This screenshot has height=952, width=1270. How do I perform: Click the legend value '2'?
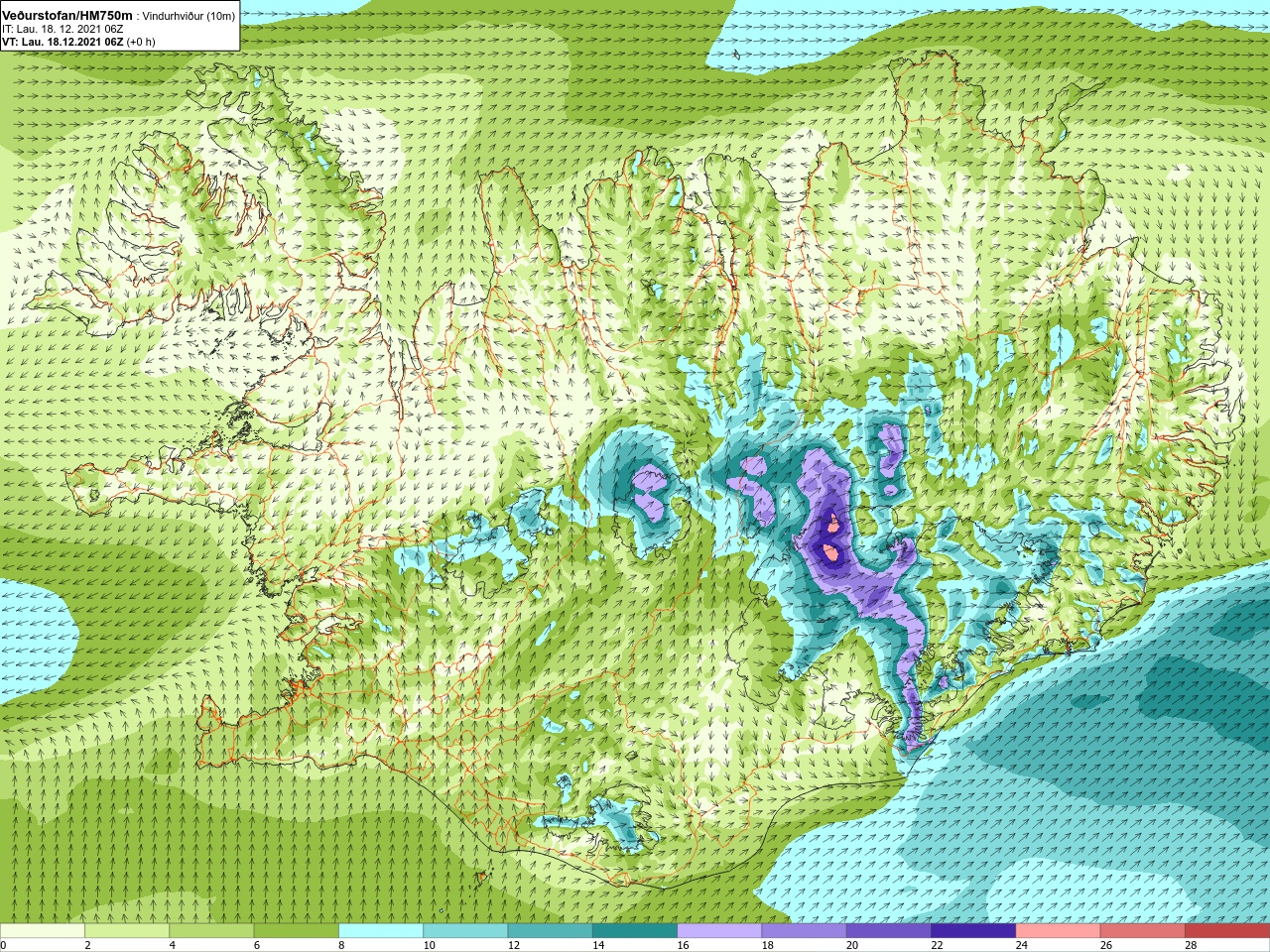coord(87,945)
